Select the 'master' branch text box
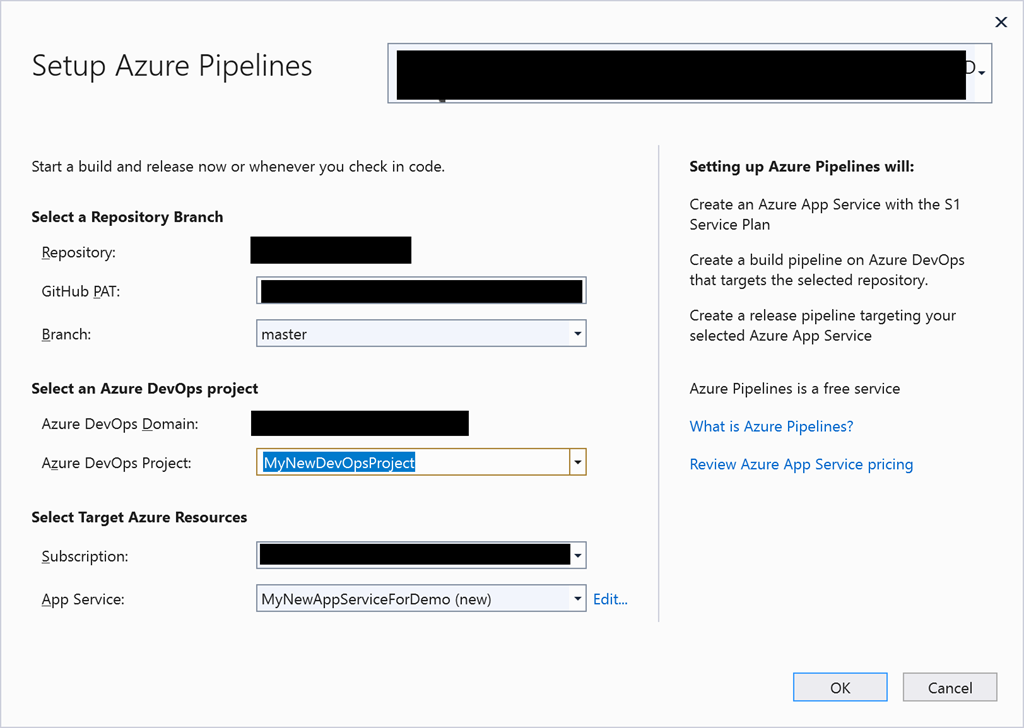 pyautogui.click(x=410, y=334)
